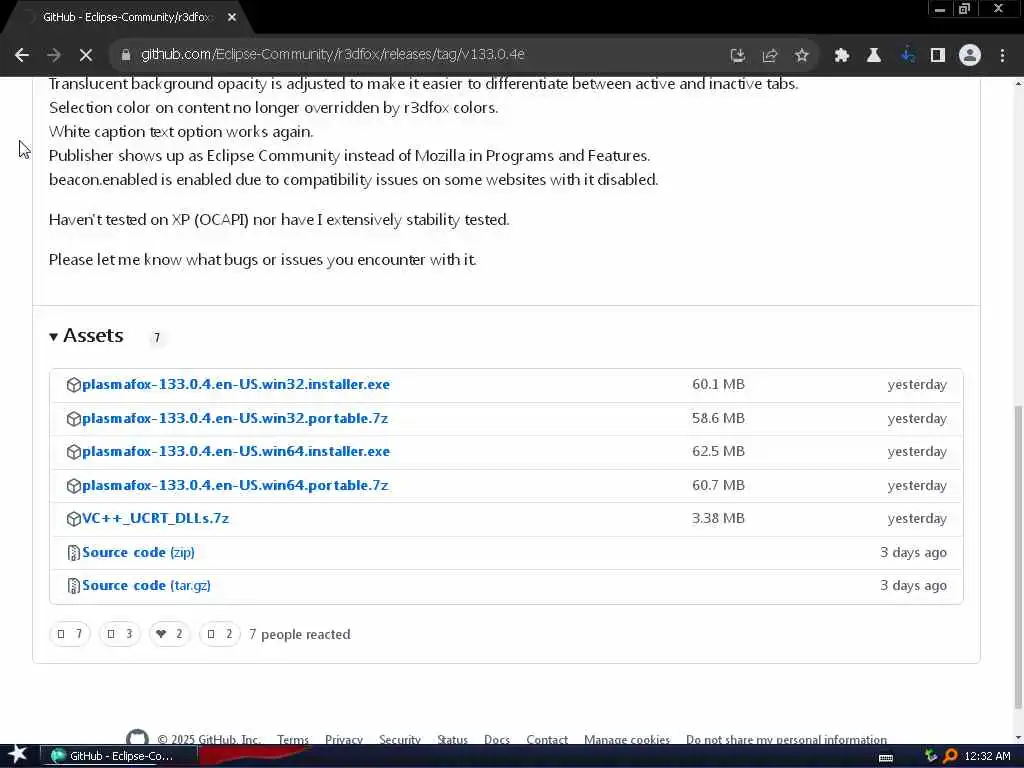Click the green arrows tray icon

click(x=931, y=756)
